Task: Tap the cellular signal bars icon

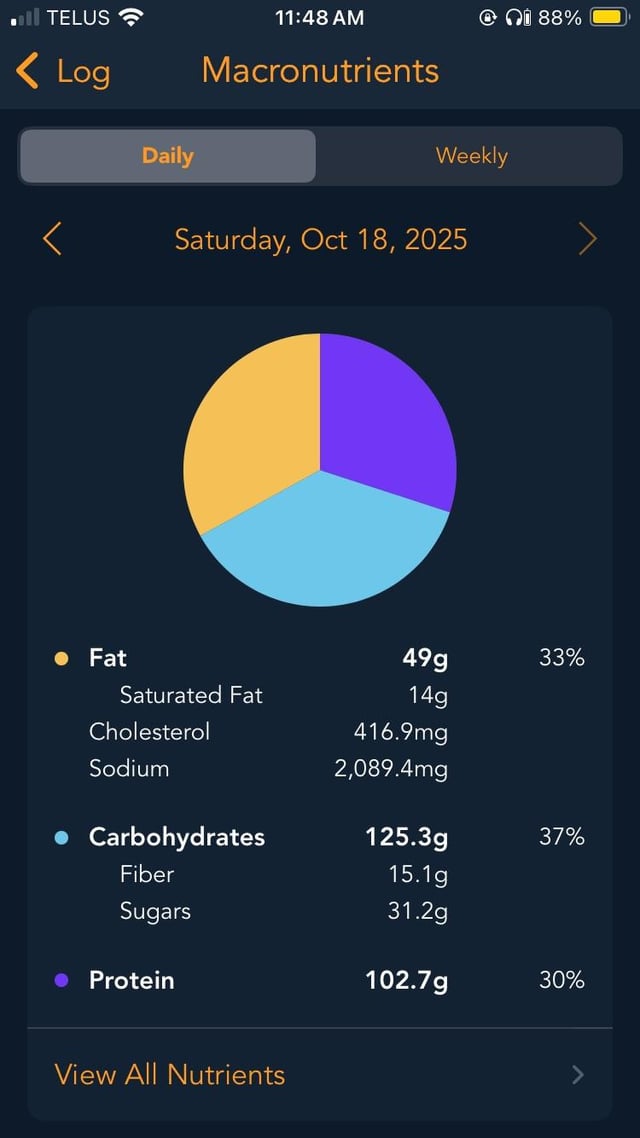Action: pos(24,17)
